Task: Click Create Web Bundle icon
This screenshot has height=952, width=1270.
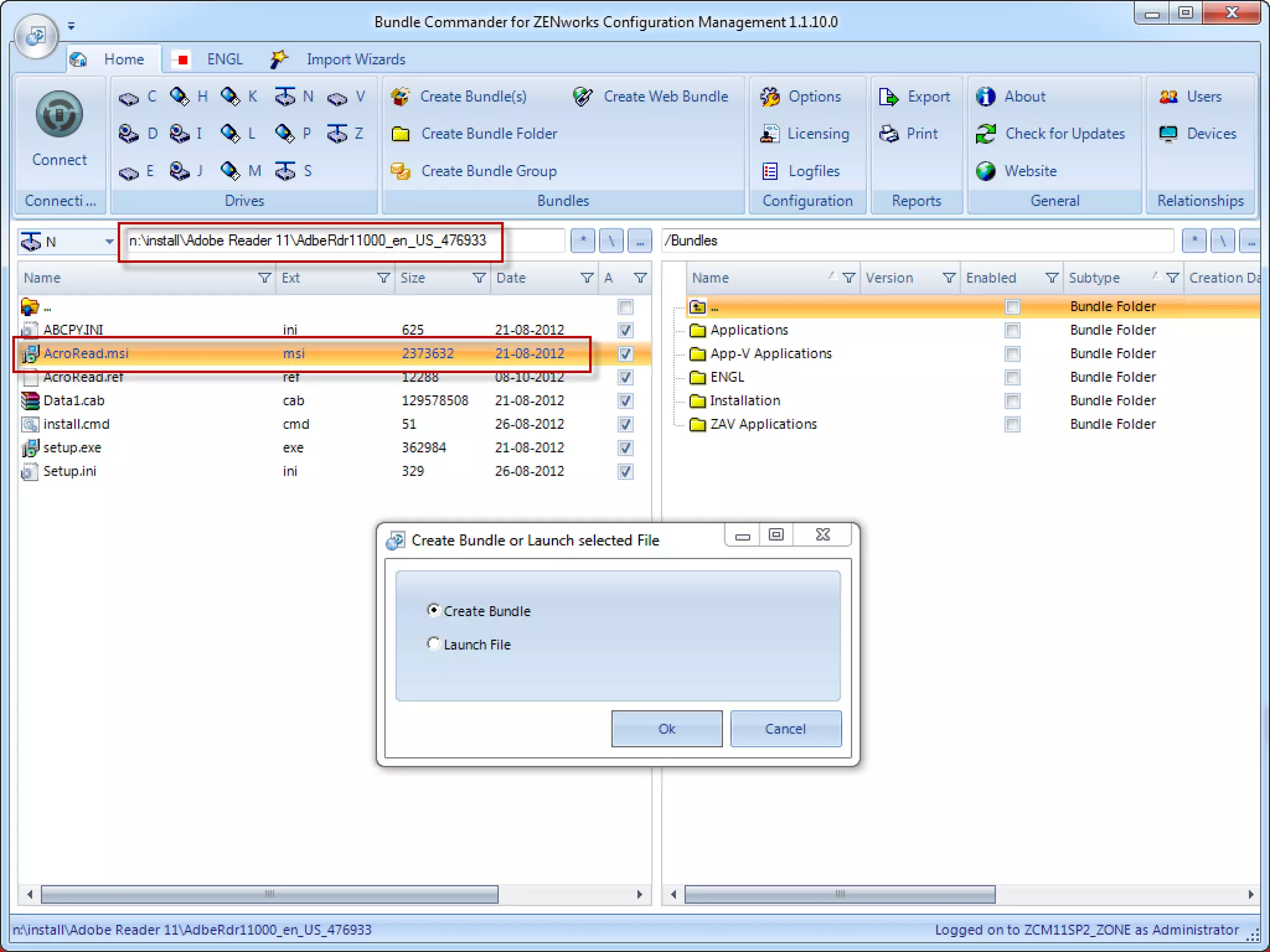Action: pos(583,97)
